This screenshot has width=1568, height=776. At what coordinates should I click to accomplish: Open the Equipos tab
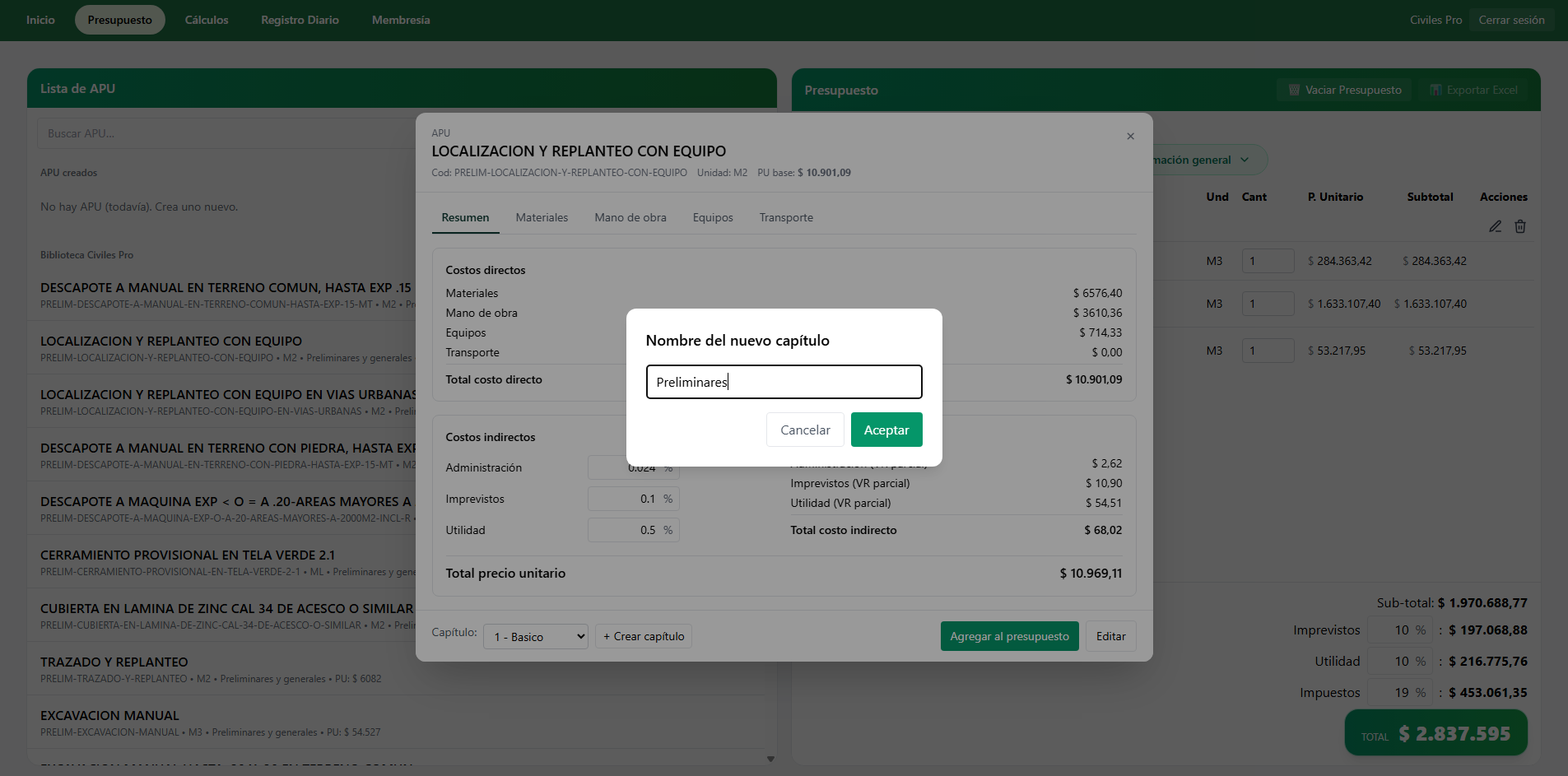[713, 217]
